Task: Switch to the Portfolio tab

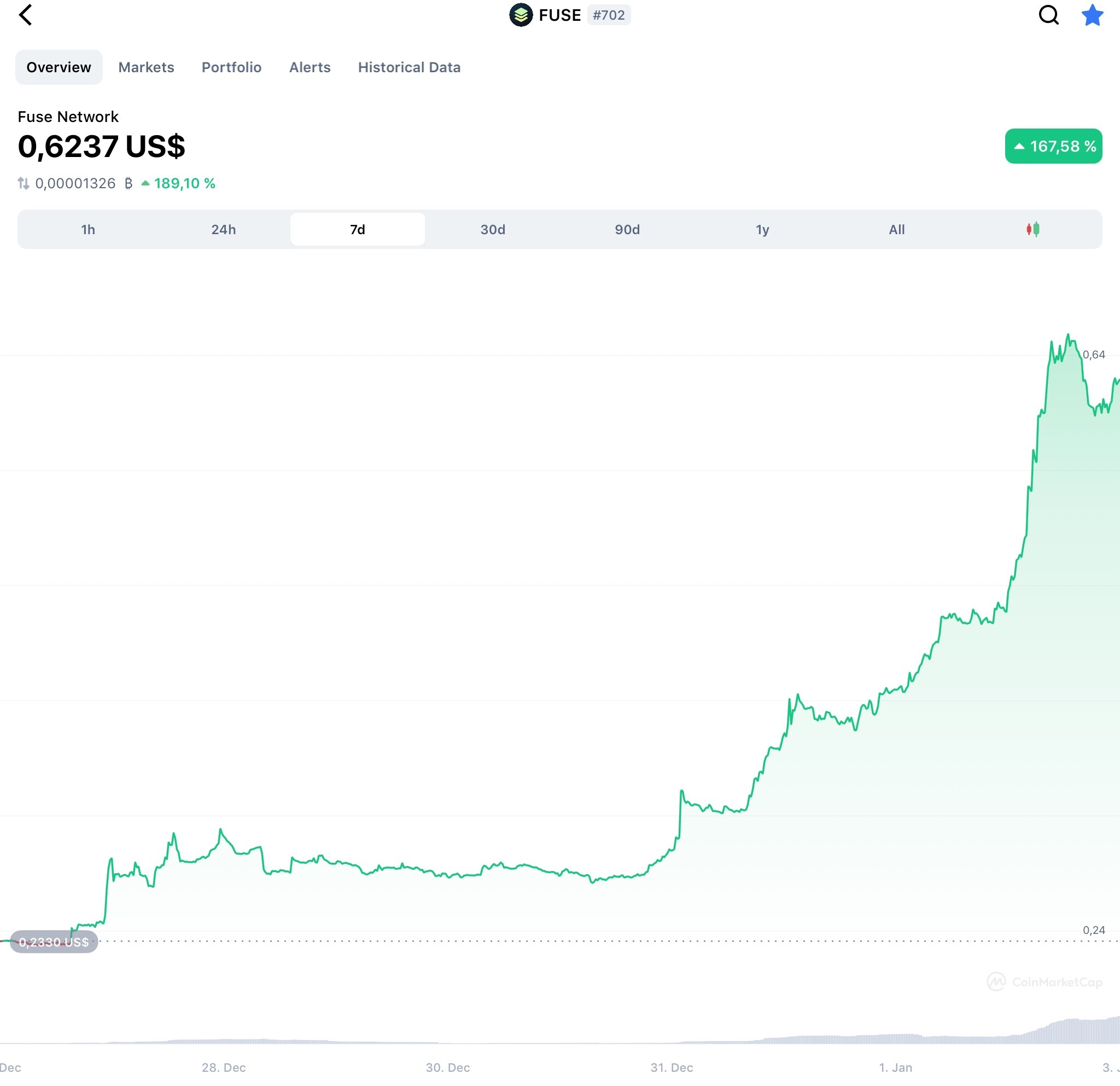Action: pyautogui.click(x=231, y=67)
